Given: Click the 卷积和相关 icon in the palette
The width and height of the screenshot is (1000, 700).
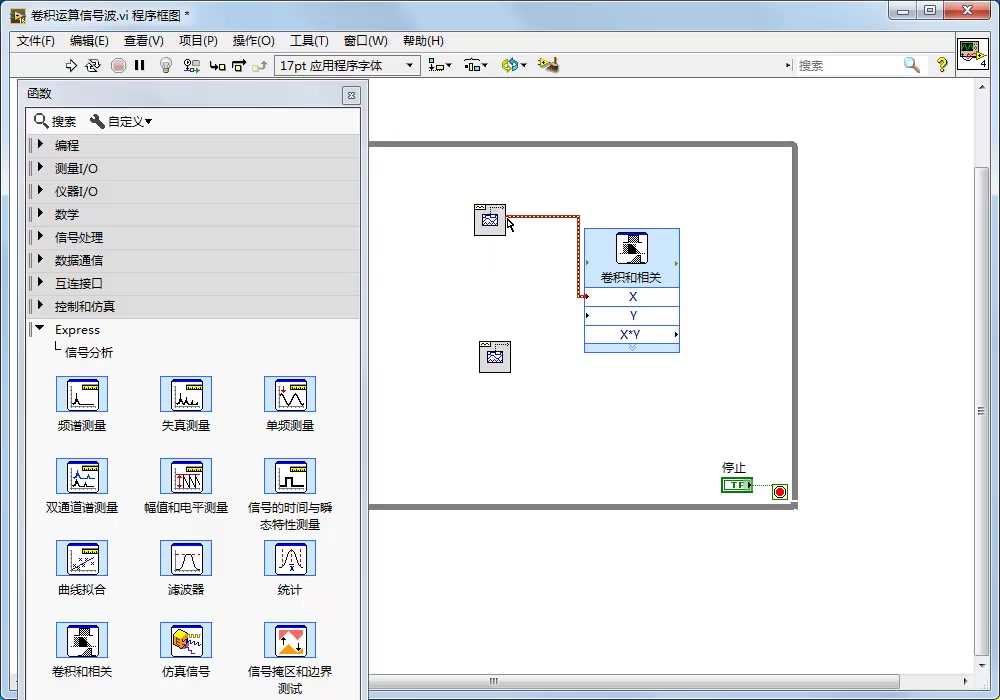Looking at the screenshot, I should [82, 641].
